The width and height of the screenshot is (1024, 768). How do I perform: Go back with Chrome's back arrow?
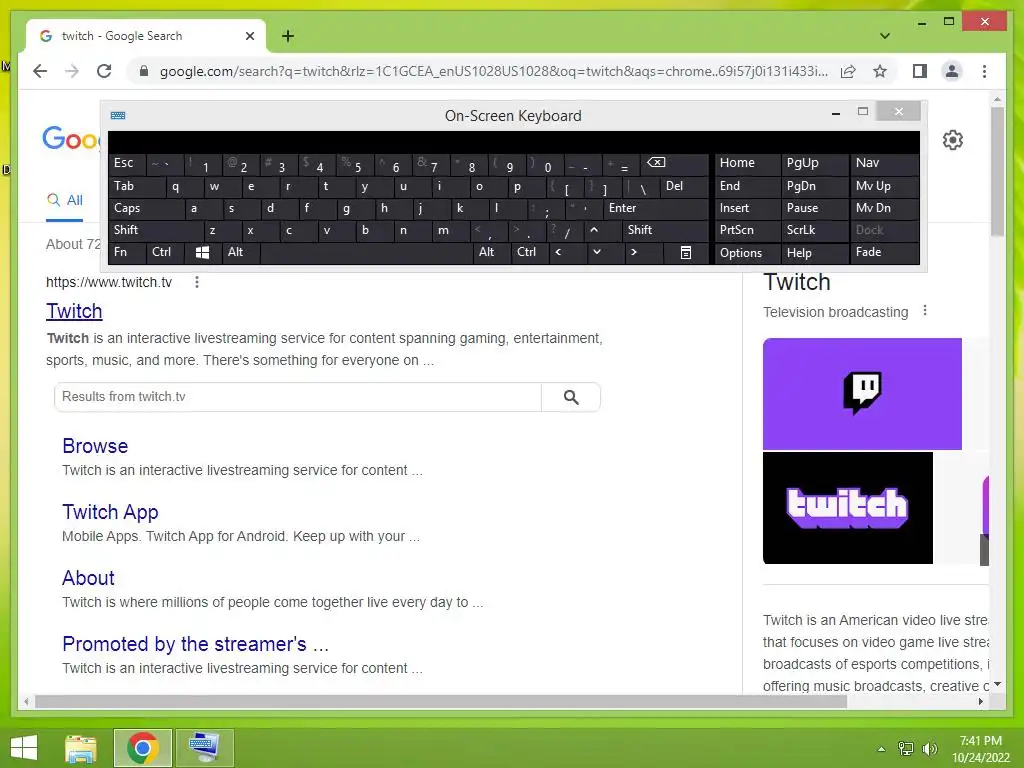[x=40, y=71]
